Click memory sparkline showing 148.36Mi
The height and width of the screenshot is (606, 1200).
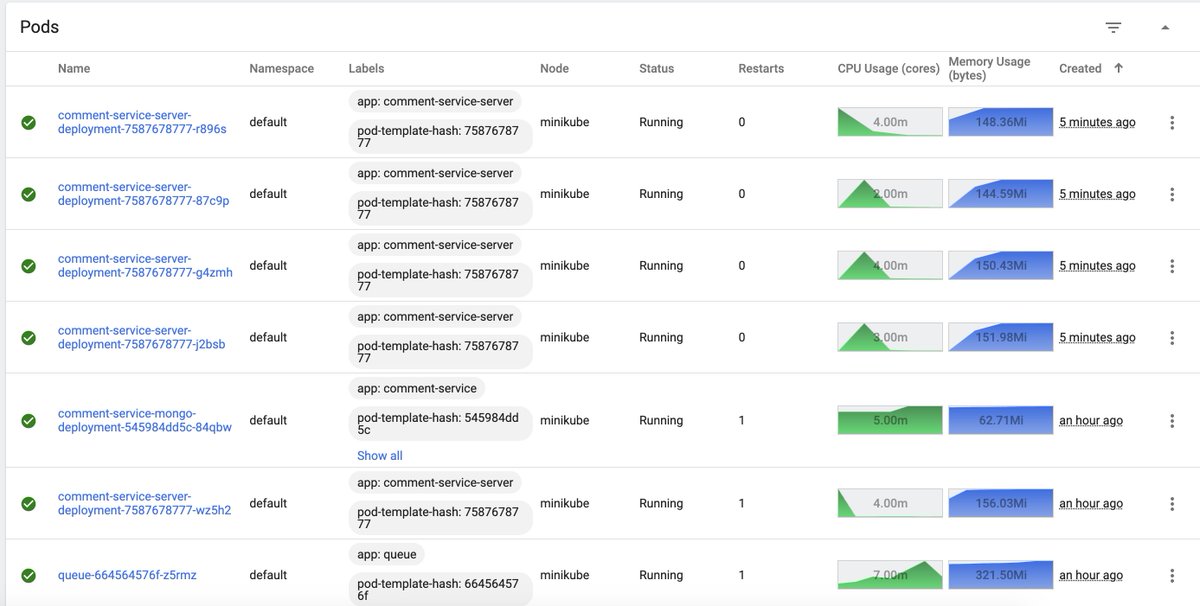pos(1001,122)
